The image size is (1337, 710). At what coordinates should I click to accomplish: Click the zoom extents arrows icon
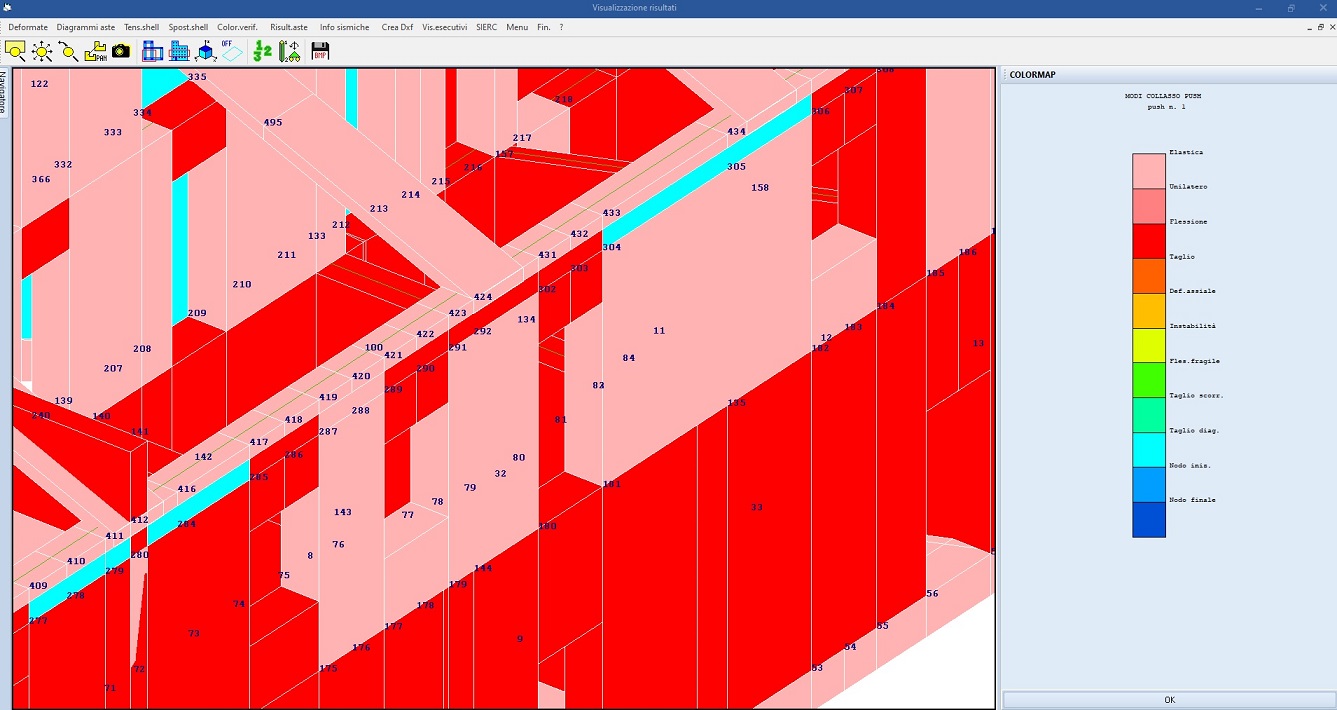(x=42, y=51)
